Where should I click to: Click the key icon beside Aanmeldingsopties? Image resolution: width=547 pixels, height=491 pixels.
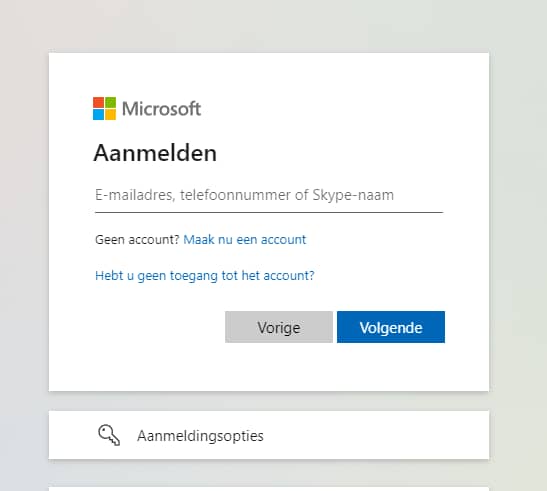pos(109,435)
